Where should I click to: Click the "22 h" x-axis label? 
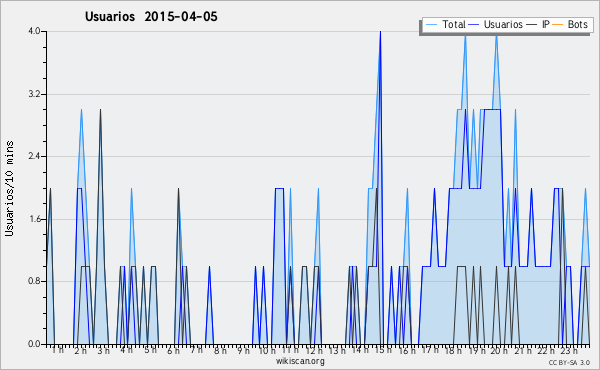point(546,350)
